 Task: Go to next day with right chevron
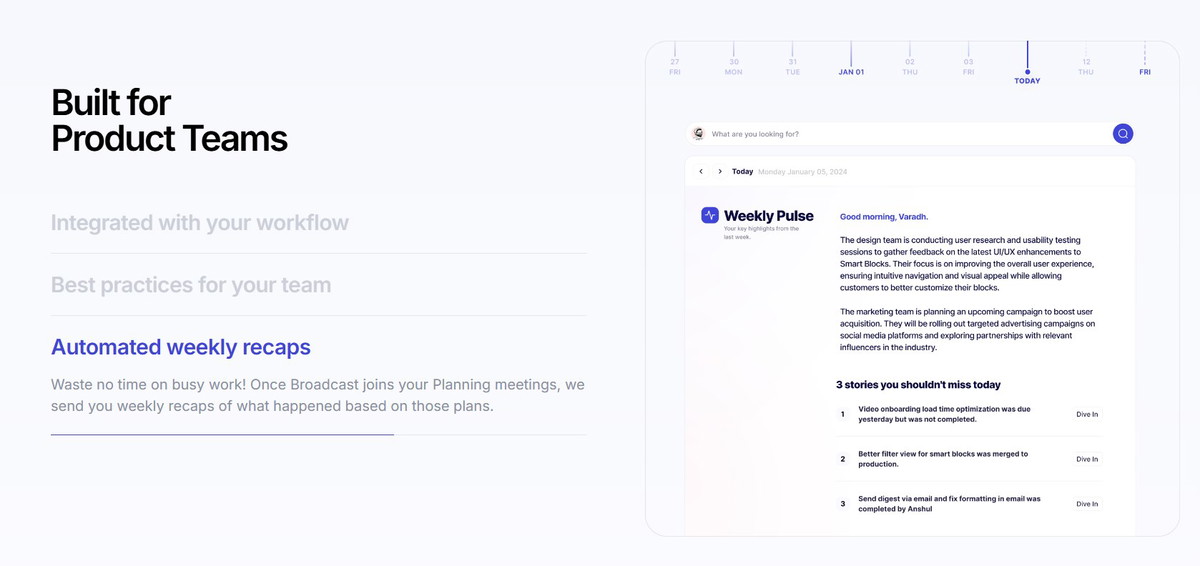[720, 171]
